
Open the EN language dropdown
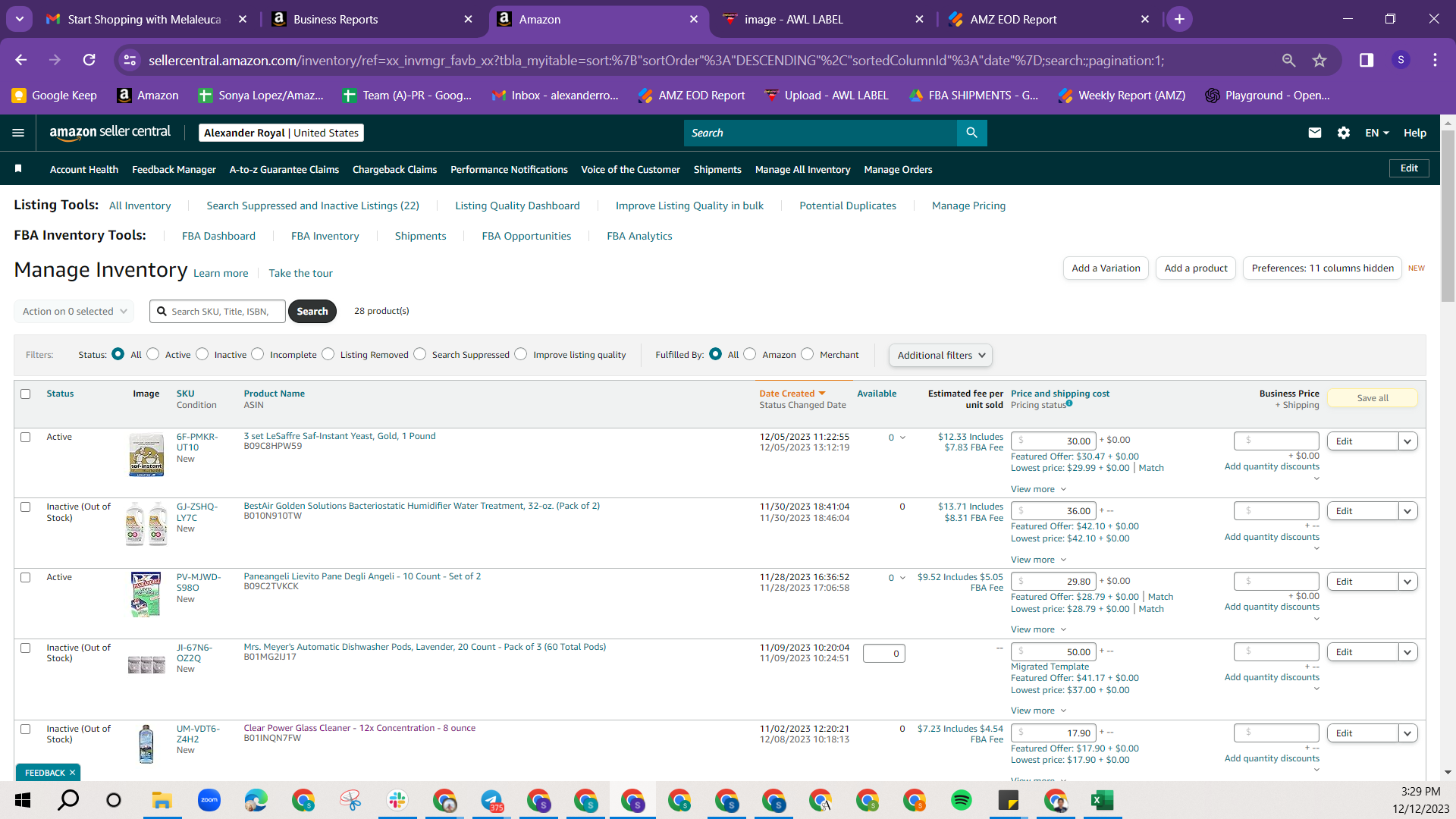click(x=1377, y=133)
